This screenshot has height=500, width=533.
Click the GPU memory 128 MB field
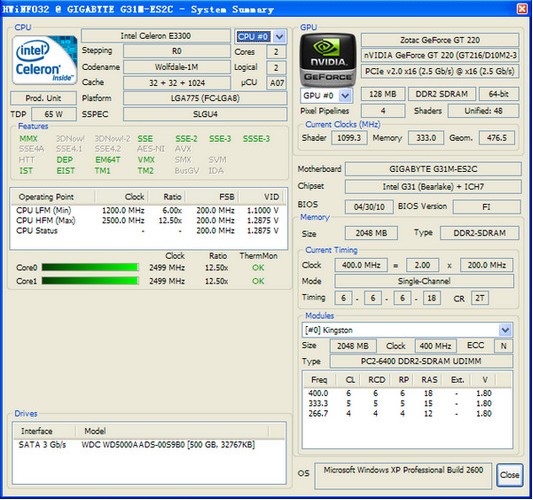383,94
